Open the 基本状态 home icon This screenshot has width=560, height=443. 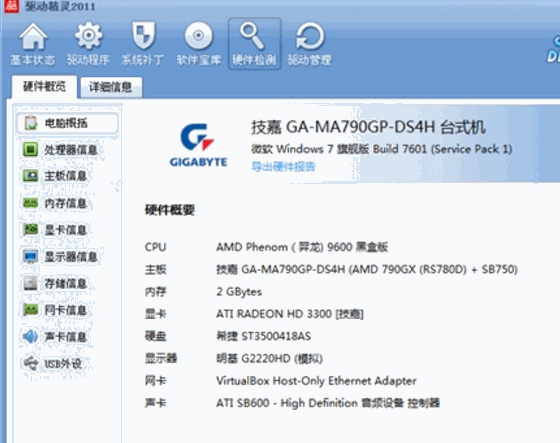click(x=33, y=36)
